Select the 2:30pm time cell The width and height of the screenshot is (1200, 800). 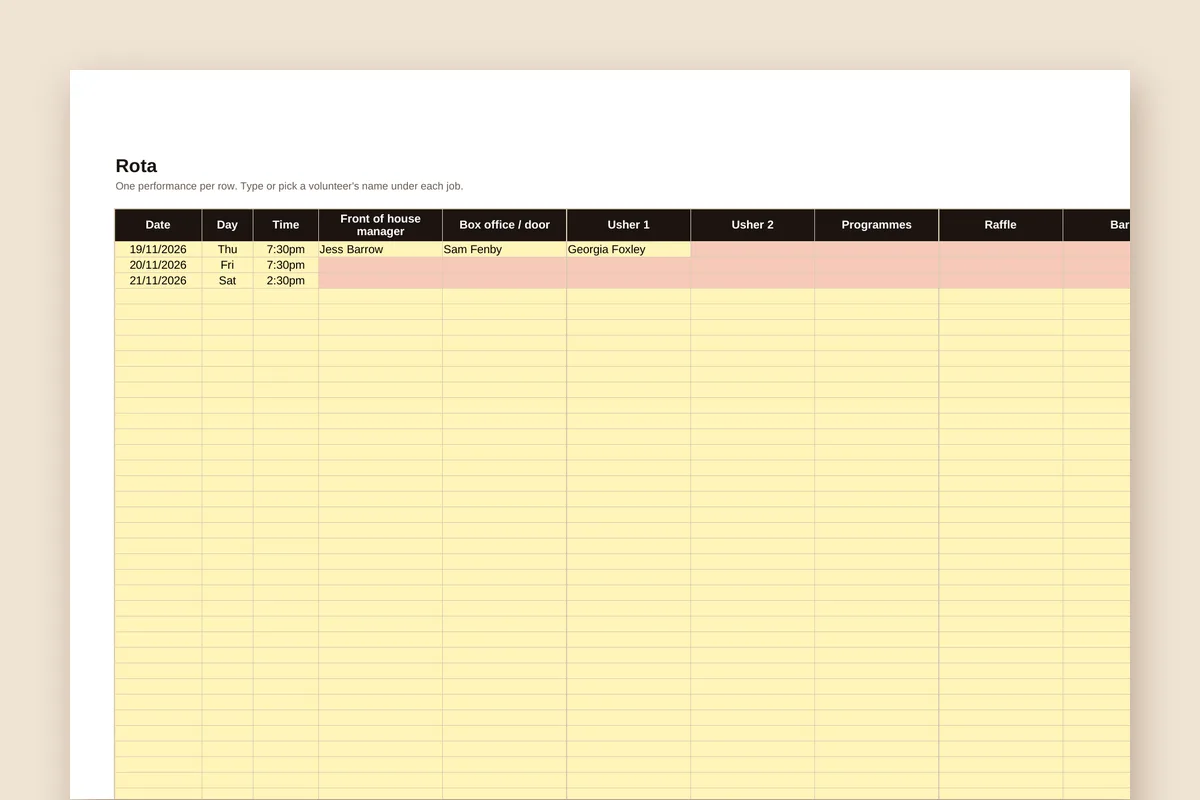tap(285, 281)
